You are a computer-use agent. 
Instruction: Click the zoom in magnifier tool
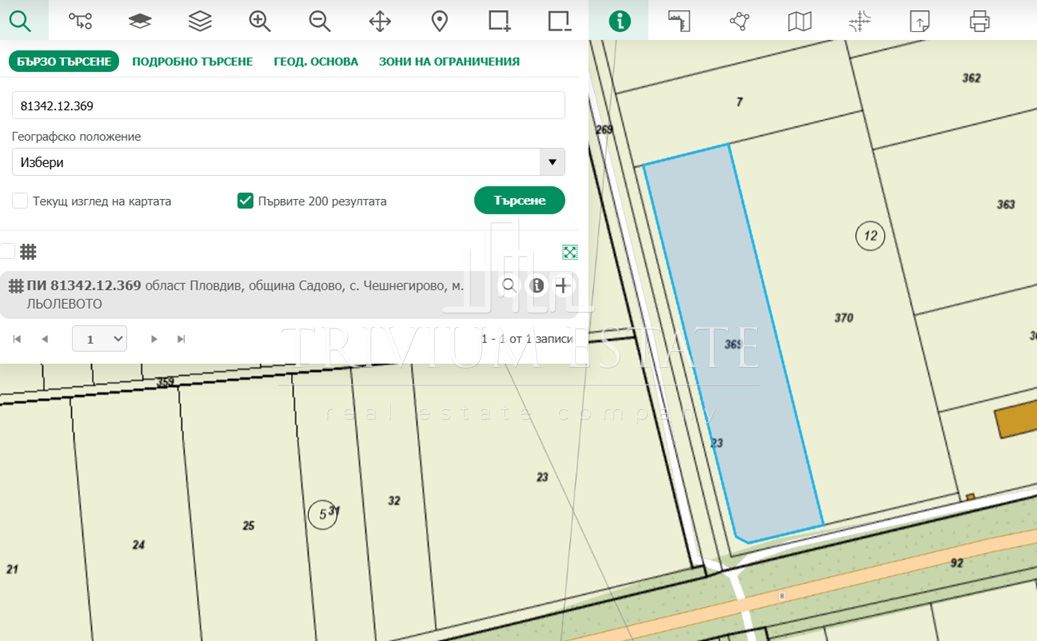[x=260, y=20]
